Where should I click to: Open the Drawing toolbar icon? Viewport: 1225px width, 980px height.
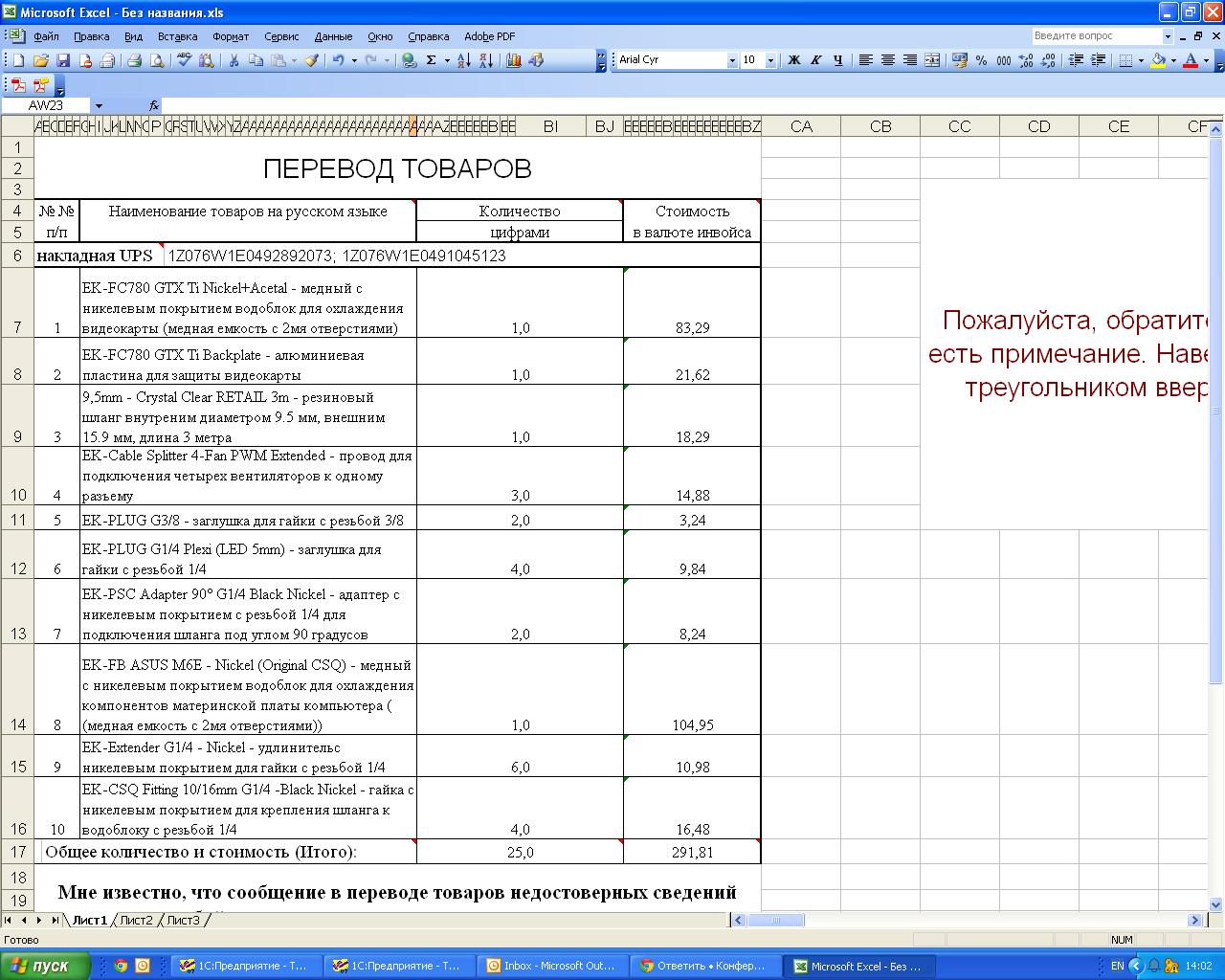536,60
